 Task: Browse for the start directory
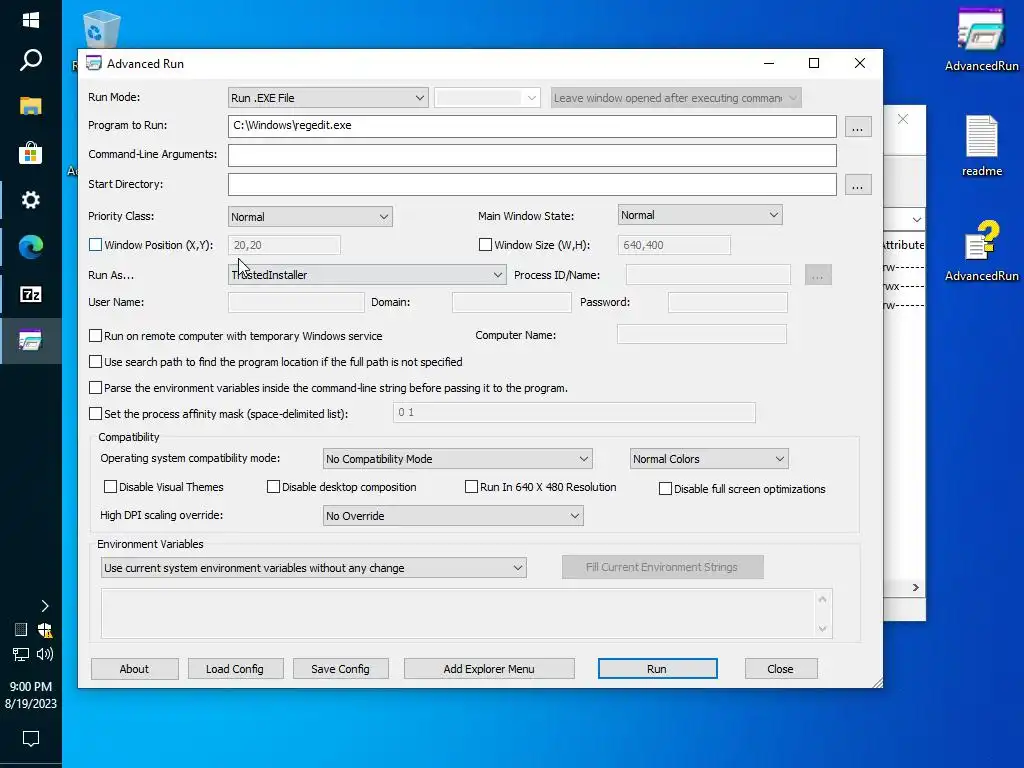857,185
